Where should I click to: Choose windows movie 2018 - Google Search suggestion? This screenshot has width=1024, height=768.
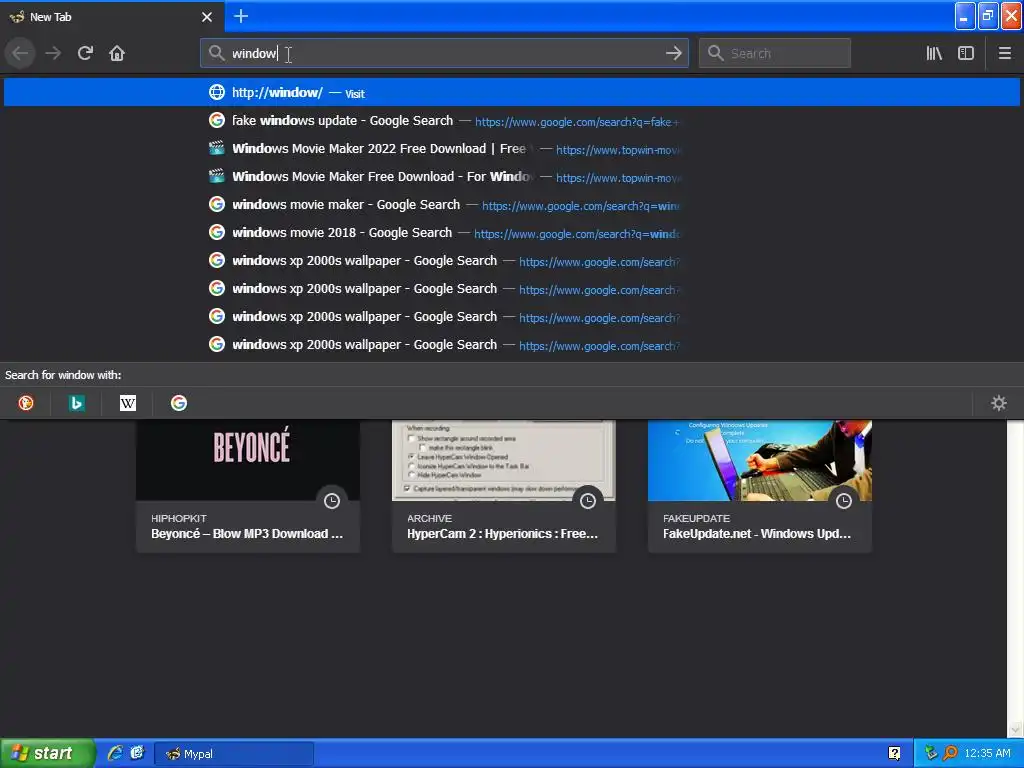tap(512, 232)
